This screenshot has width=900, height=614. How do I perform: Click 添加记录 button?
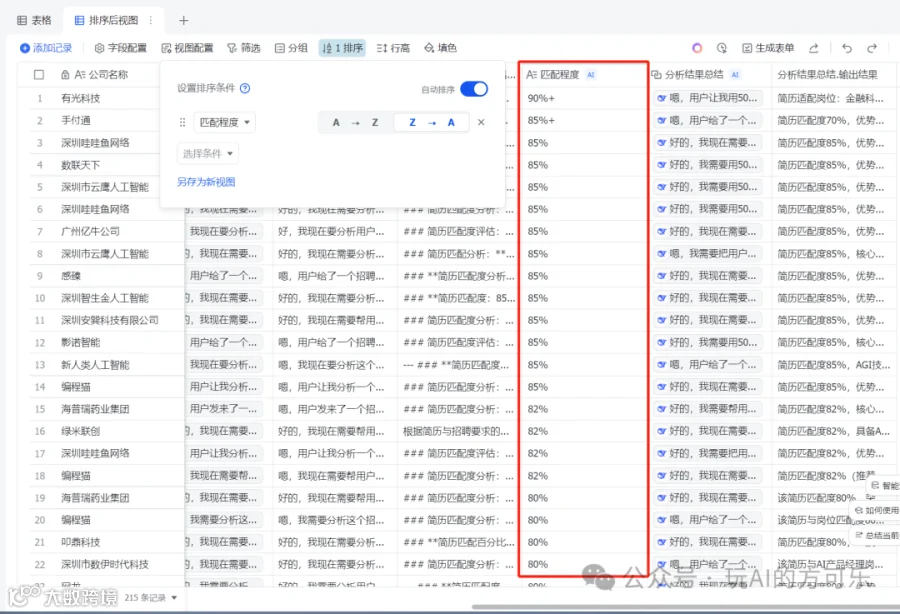[46, 48]
